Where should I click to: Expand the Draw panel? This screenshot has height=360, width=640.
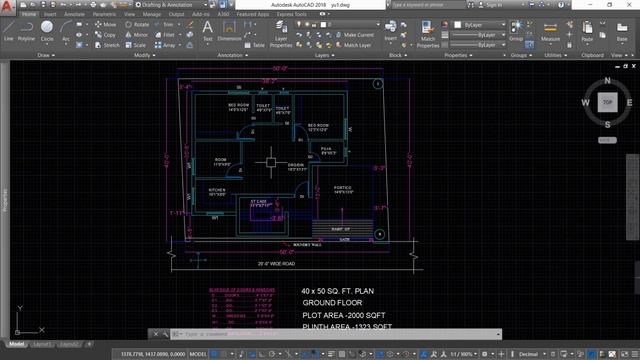click(x=46, y=55)
